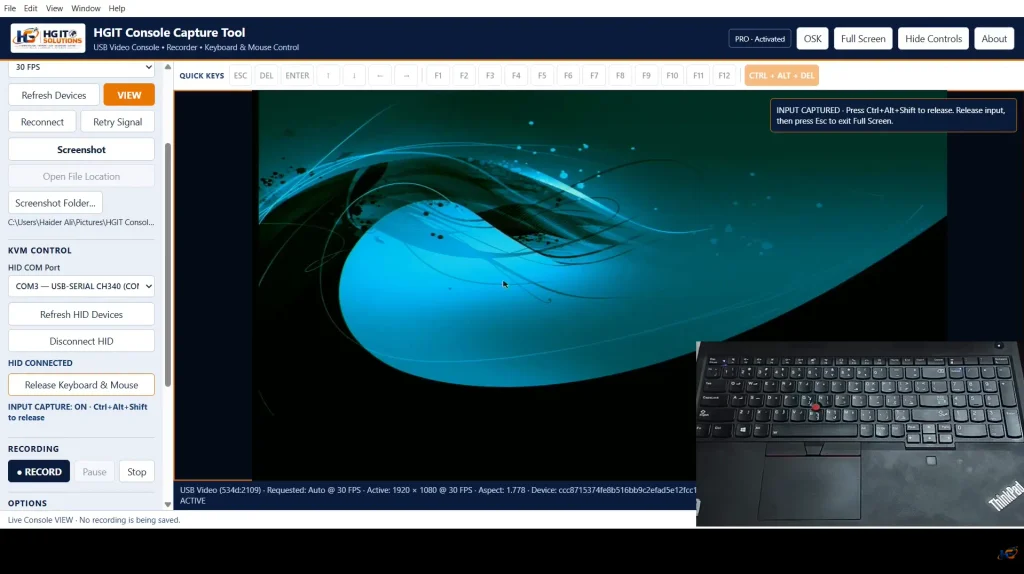
Task: Take a Screenshot with the Screenshot button
Action: [82, 150]
